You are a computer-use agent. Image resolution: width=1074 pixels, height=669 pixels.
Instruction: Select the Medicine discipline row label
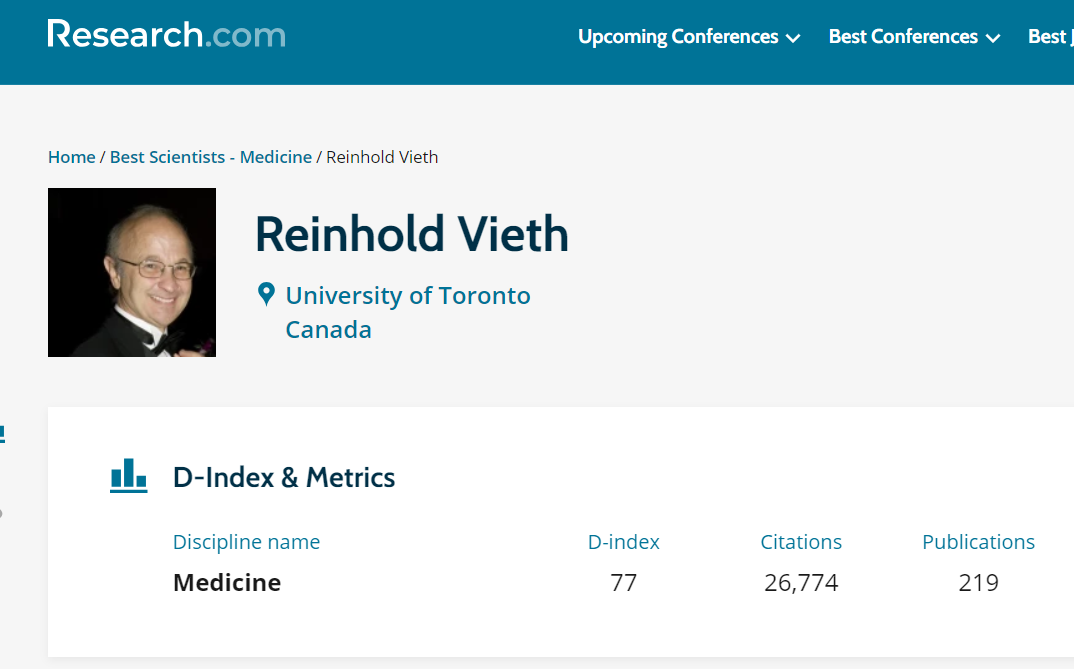[227, 583]
